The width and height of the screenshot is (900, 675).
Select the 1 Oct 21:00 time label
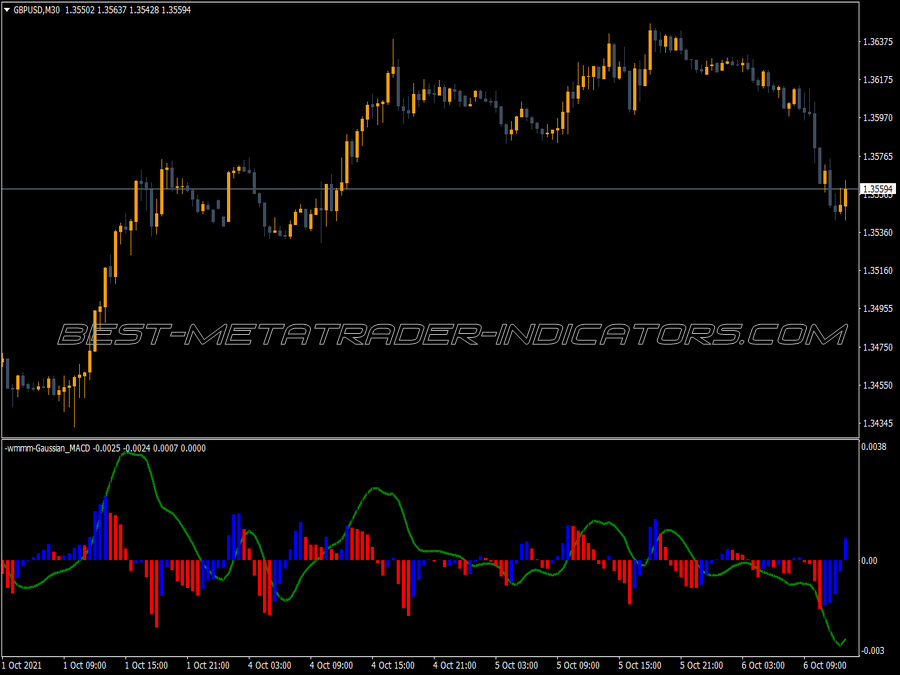[208, 665]
